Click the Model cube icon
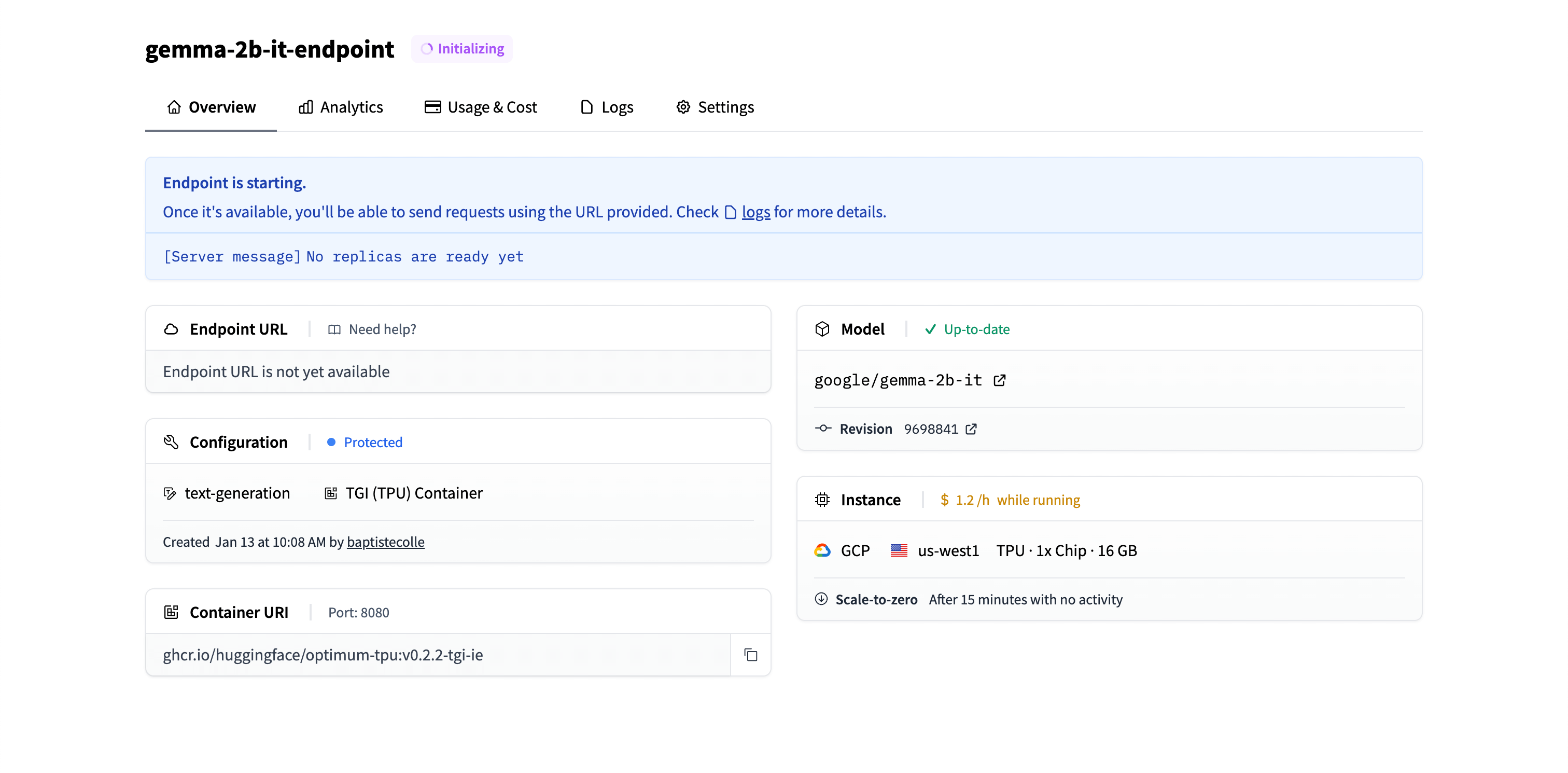 (822, 329)
